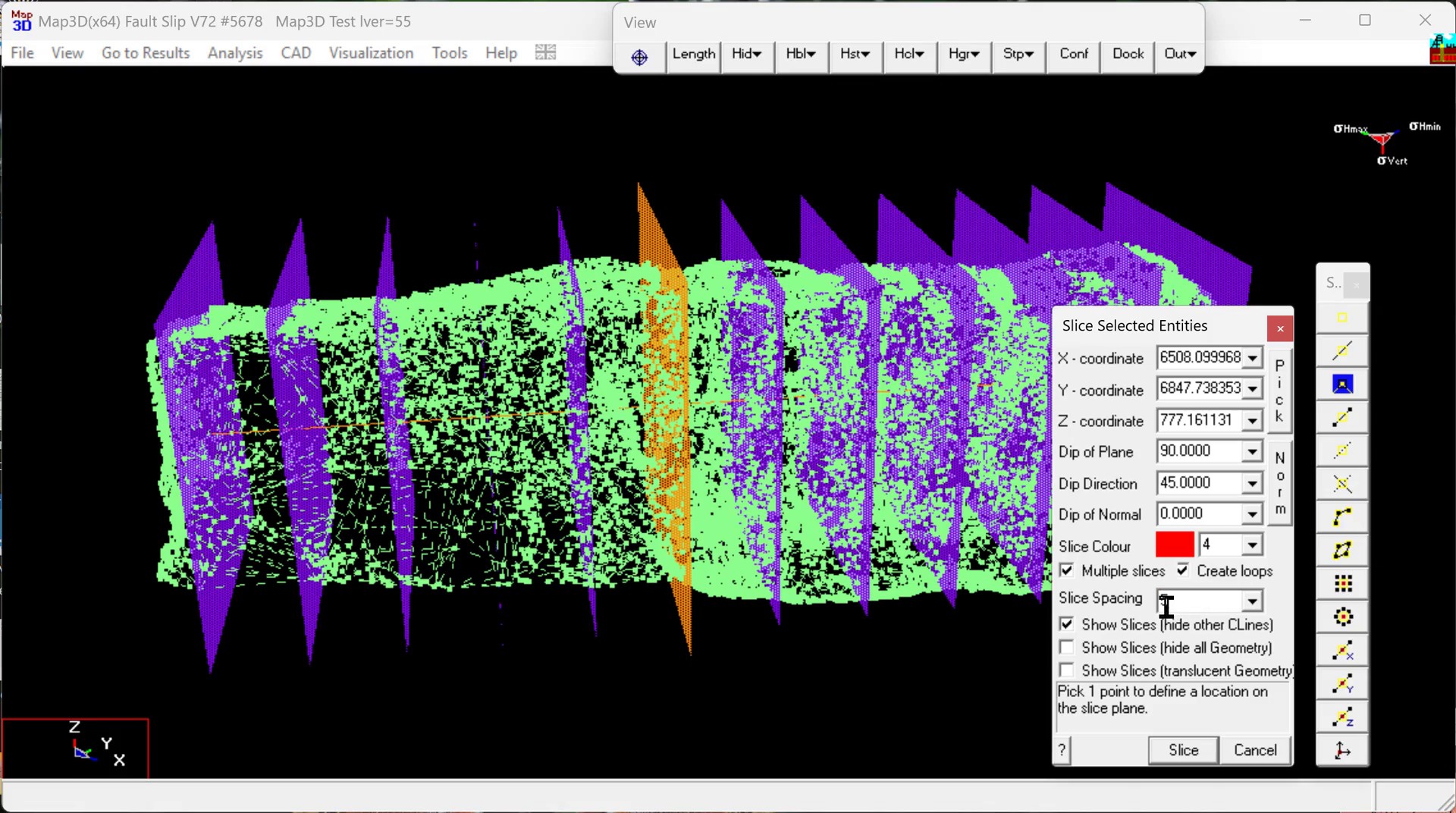The image size is (1456, 813).
Task: Click the snap-to-X axis icon
Action: click(x=1342, y=651)
